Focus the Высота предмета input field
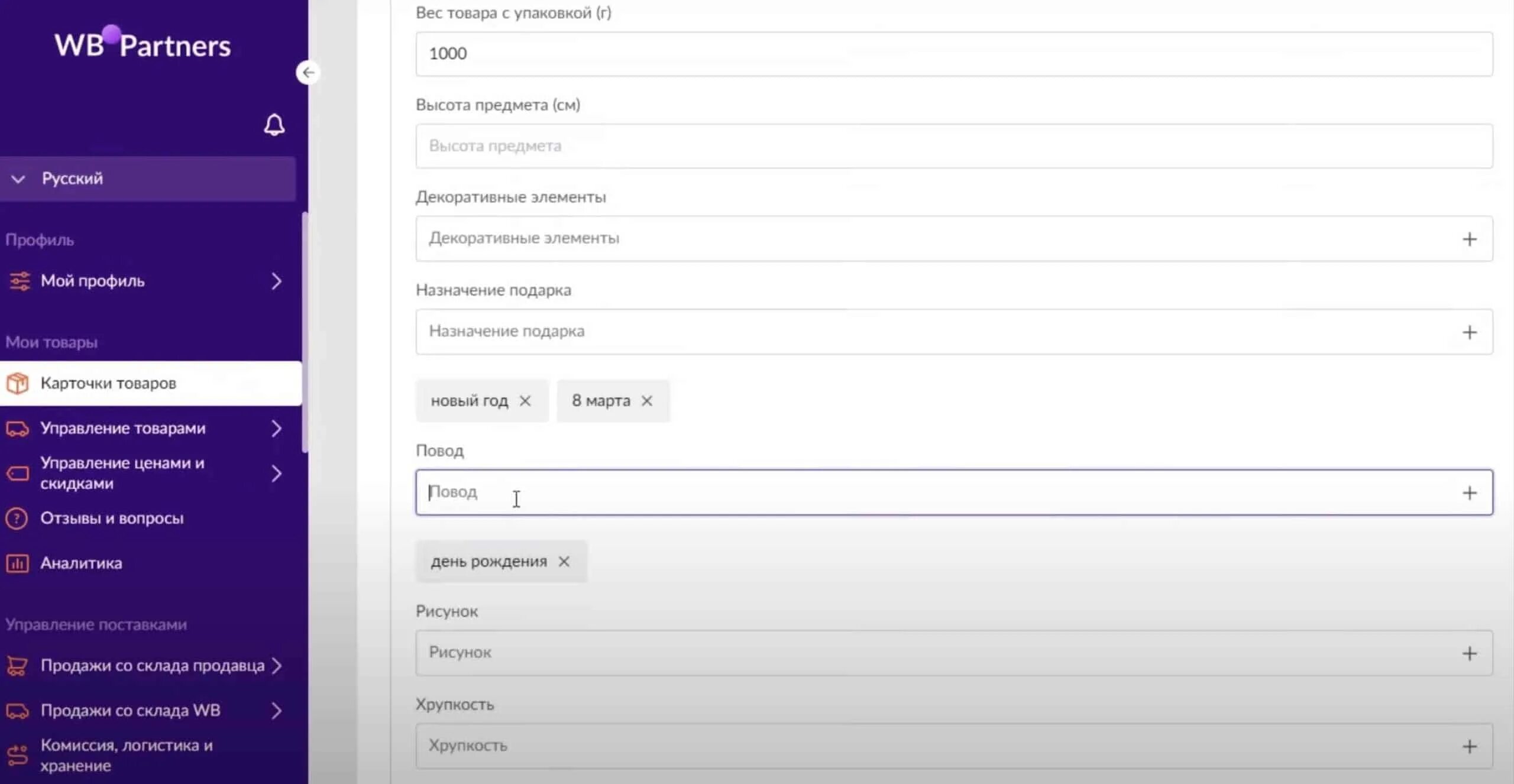Viewport: 1514px width, 784px height. click(953, 146)
